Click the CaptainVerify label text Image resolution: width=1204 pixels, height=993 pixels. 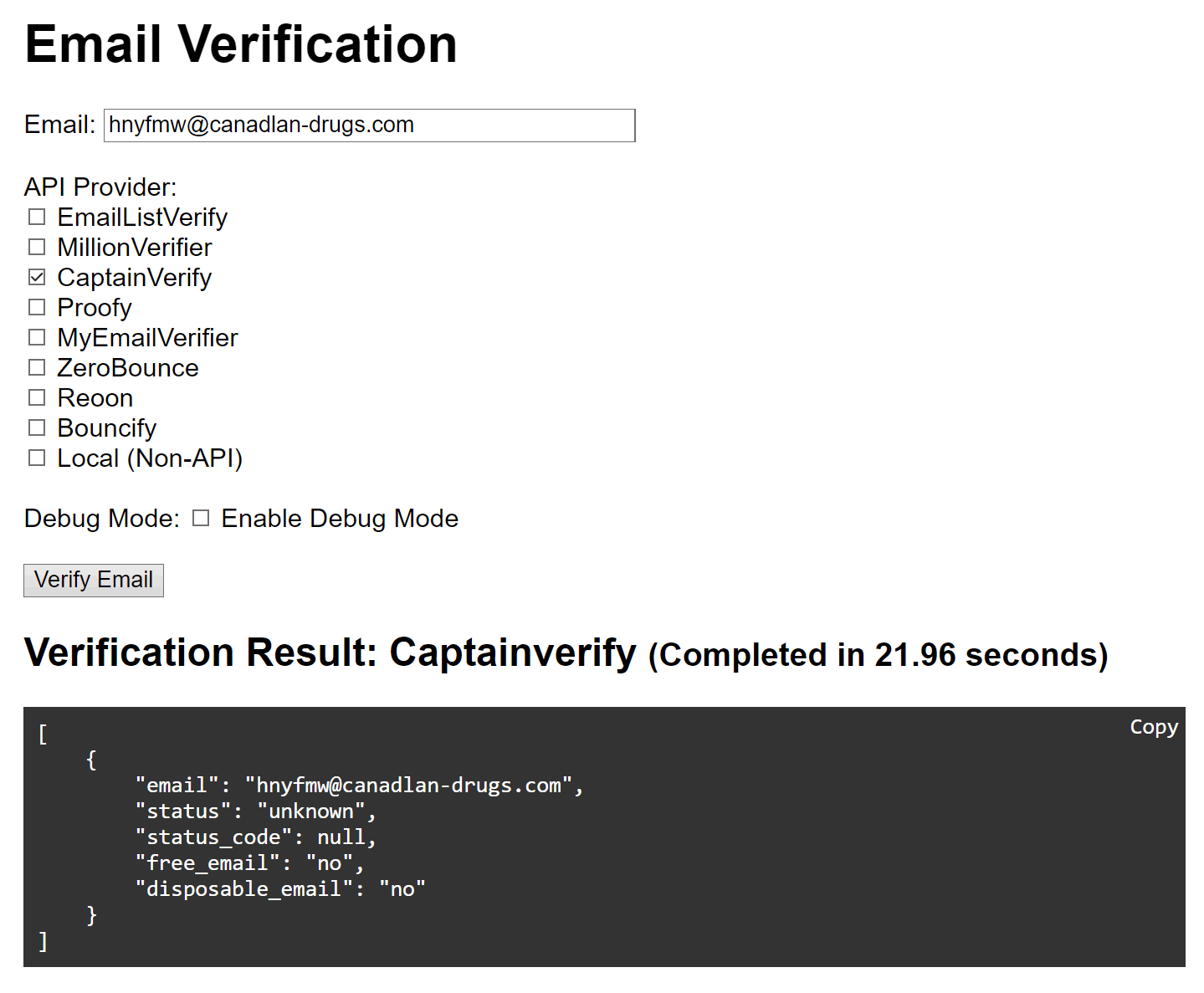pos(135,278)
